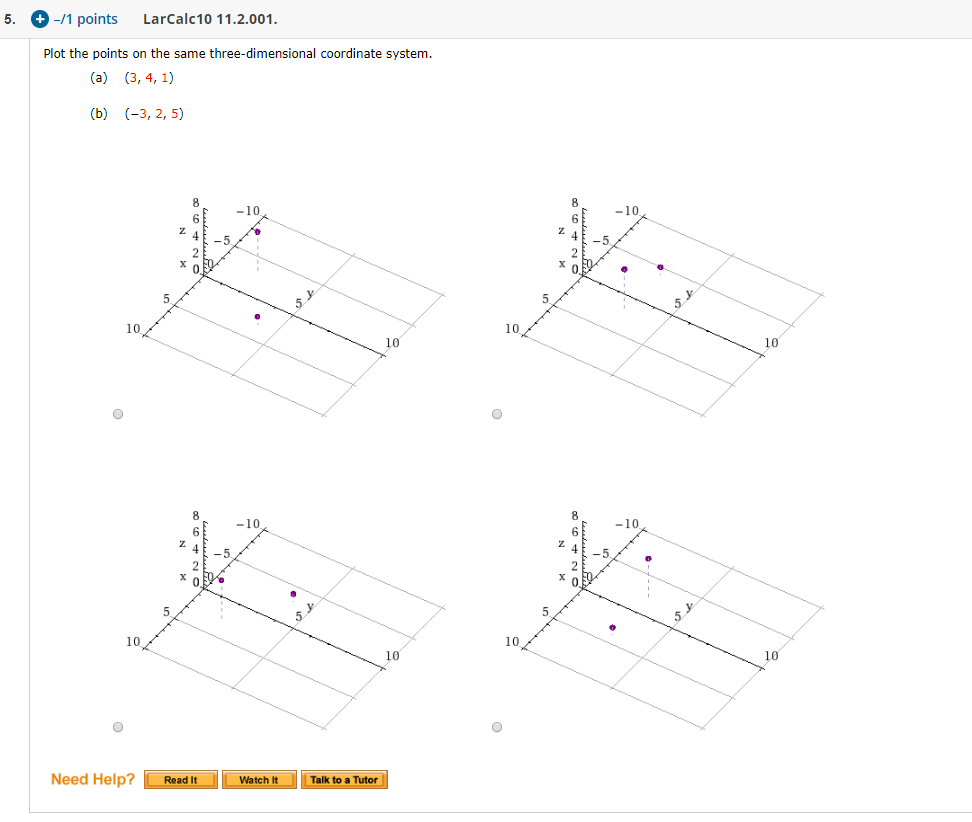Click the Need Help? label

click(x=92, y=779)
